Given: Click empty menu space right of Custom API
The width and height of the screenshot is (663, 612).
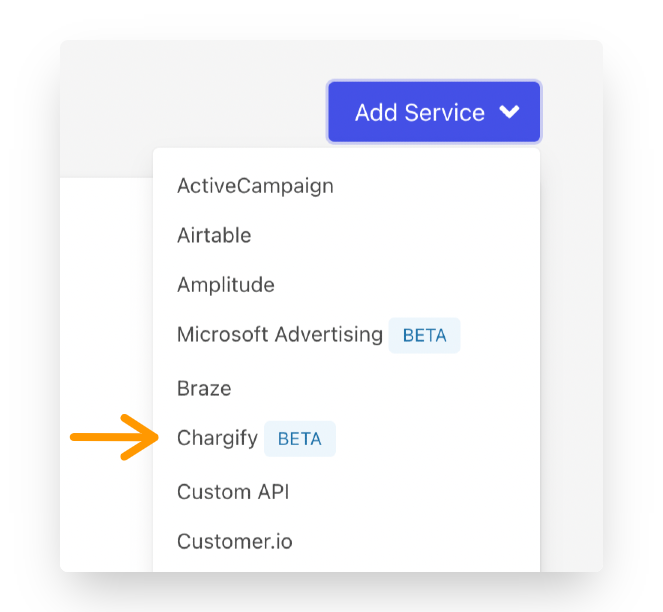Looking at the screenshot, I should coord(420,492).
